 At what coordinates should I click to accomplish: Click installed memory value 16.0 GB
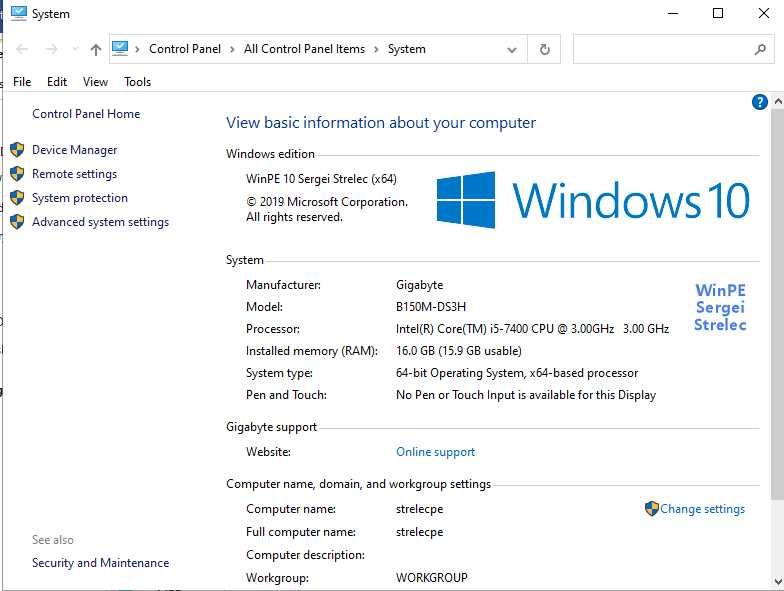tap(458, 350)
